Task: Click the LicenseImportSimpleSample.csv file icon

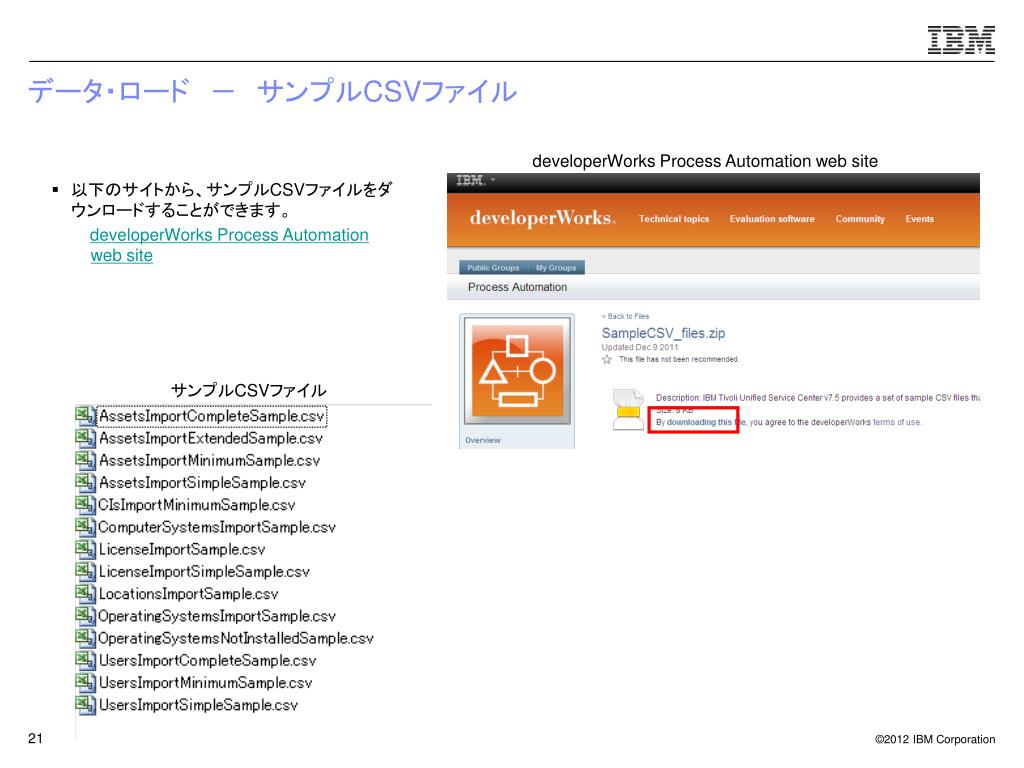Action: [85, 571]
